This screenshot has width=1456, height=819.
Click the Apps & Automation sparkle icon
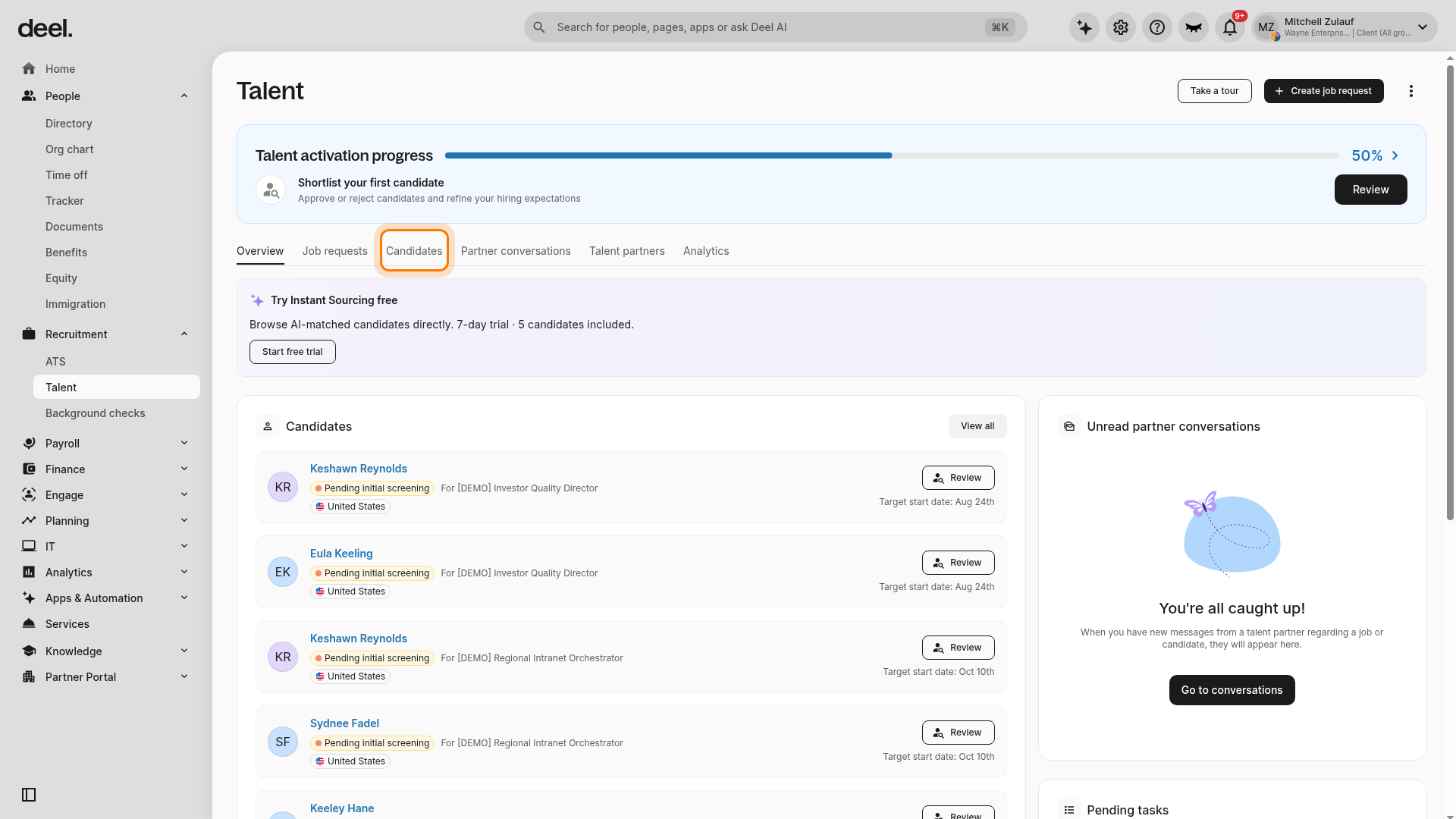(x=29, y=598)
